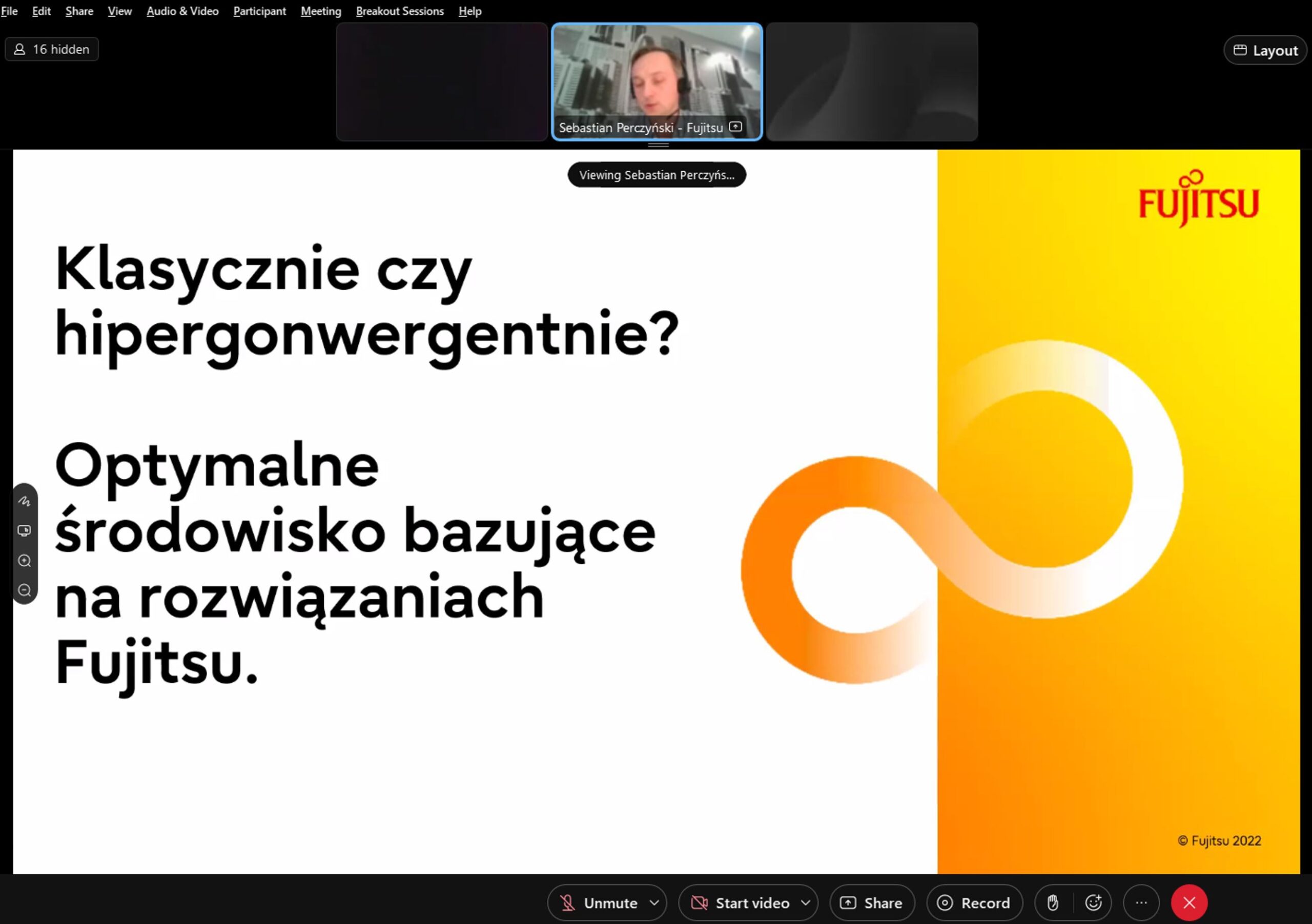Select the gray video tile right of Sebastian
Viewport: 1312px width, 924px height.
872,81
